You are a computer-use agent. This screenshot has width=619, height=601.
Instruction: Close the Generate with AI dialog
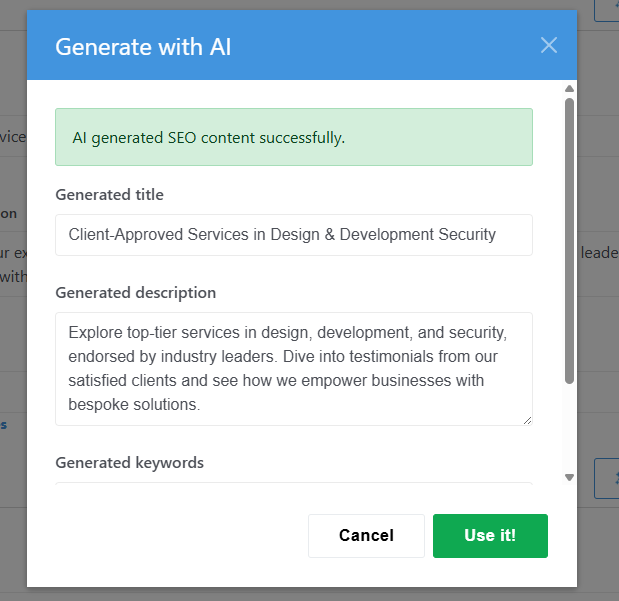coord(548,45)
